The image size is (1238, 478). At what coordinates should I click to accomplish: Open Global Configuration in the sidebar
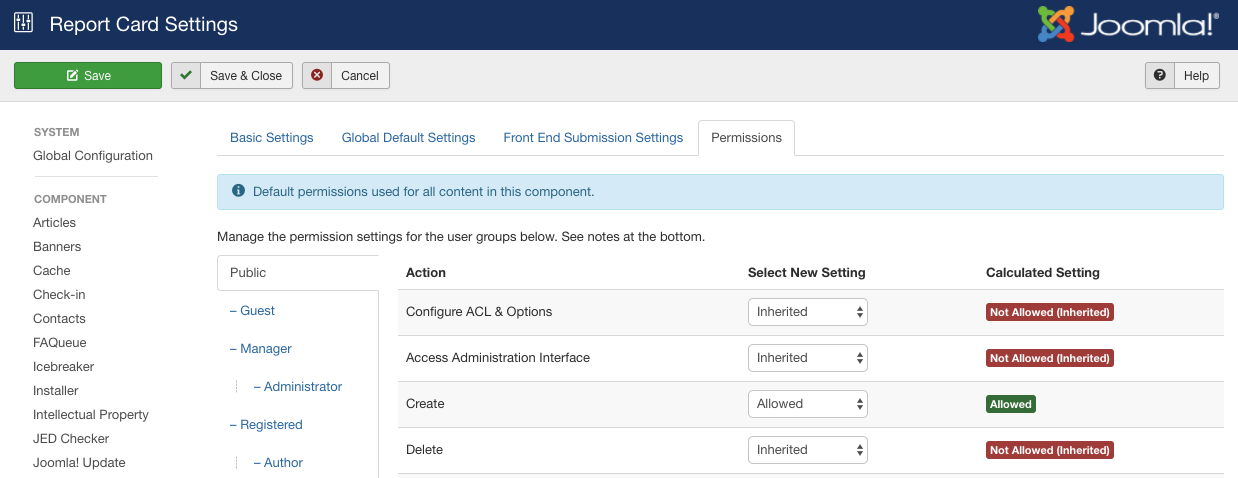(93, 156)
